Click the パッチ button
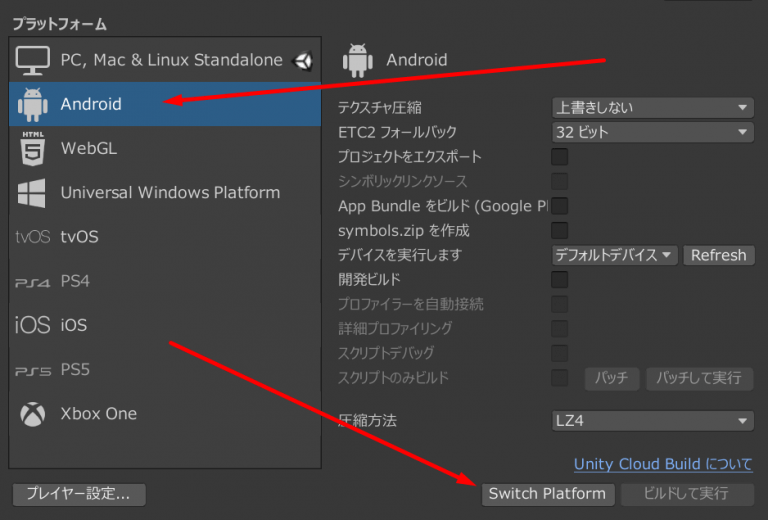The width and height of the screenshot is (768, 520). 612,378
